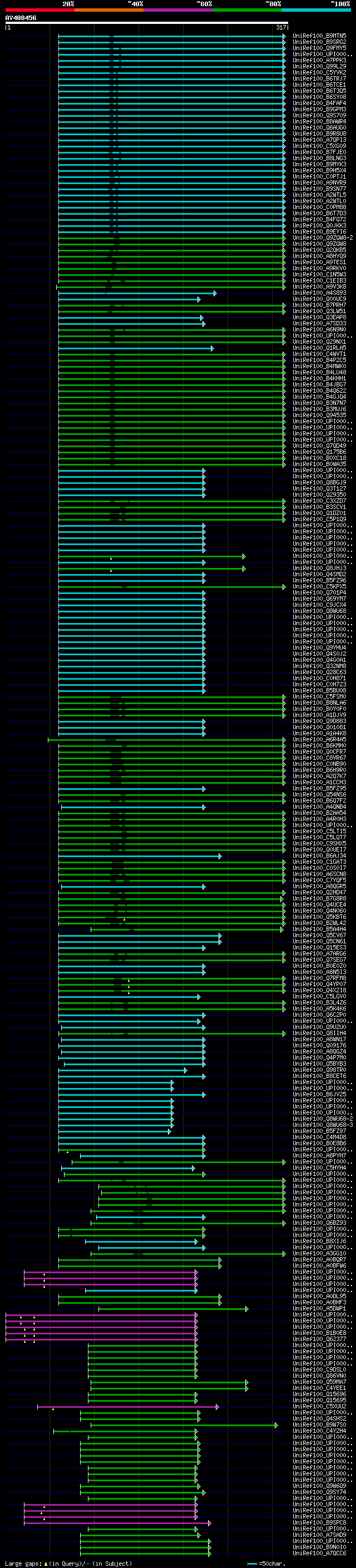Click label UniRef100_C0PTJ1
Image resolution: width=356 pixels, height=1568 pixels.
(x=319, y=176)
